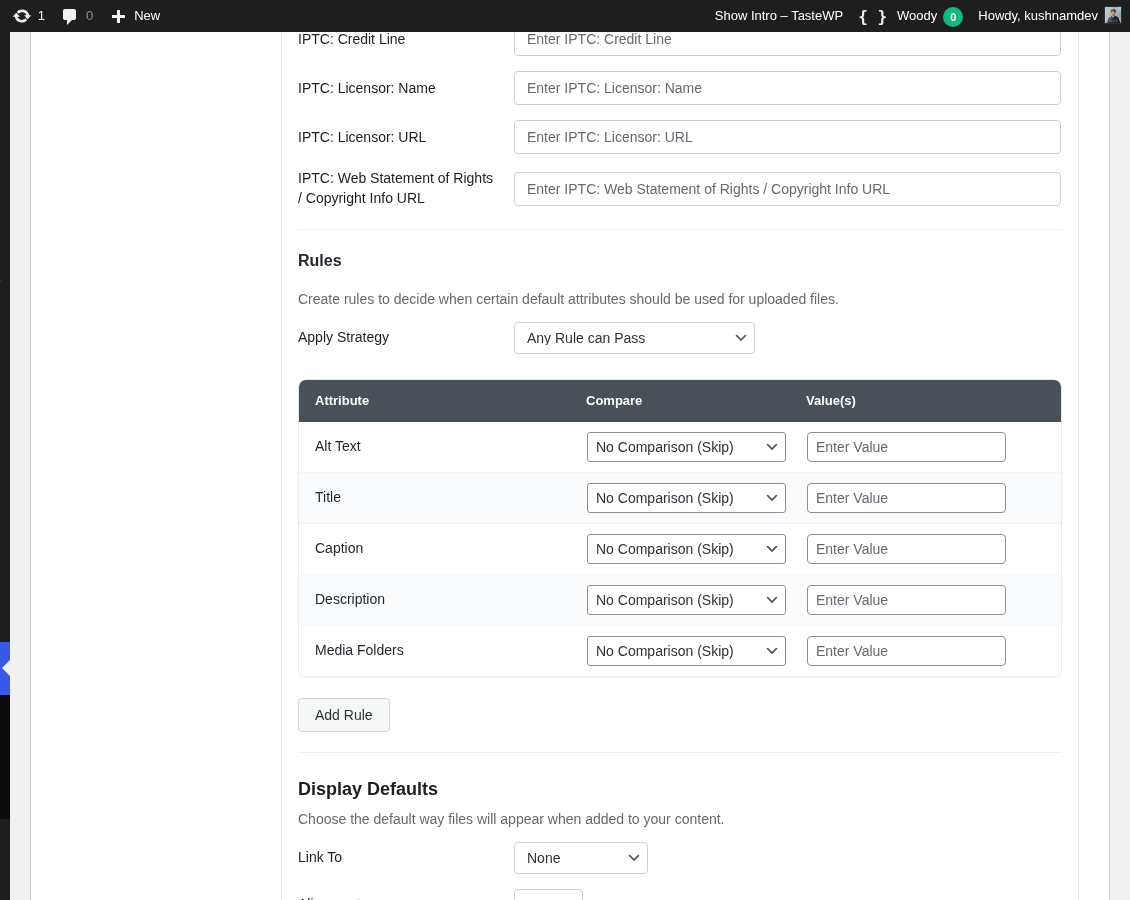Open the WordPress updates icon
Image resolution: width=1130 pixels, height=900 pixels.
(22, 16)
